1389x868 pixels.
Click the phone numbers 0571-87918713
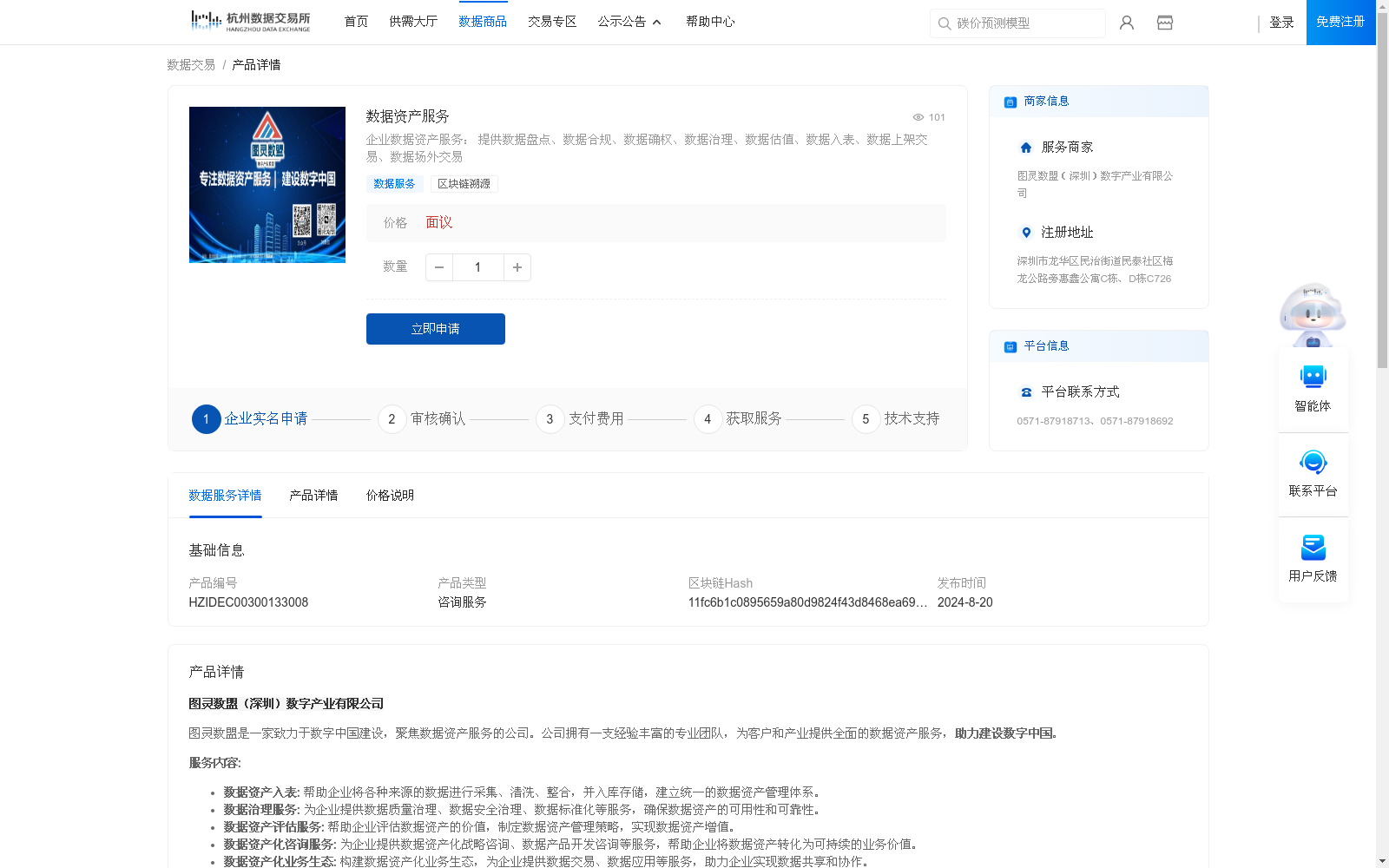click(x=1095, y=421)
